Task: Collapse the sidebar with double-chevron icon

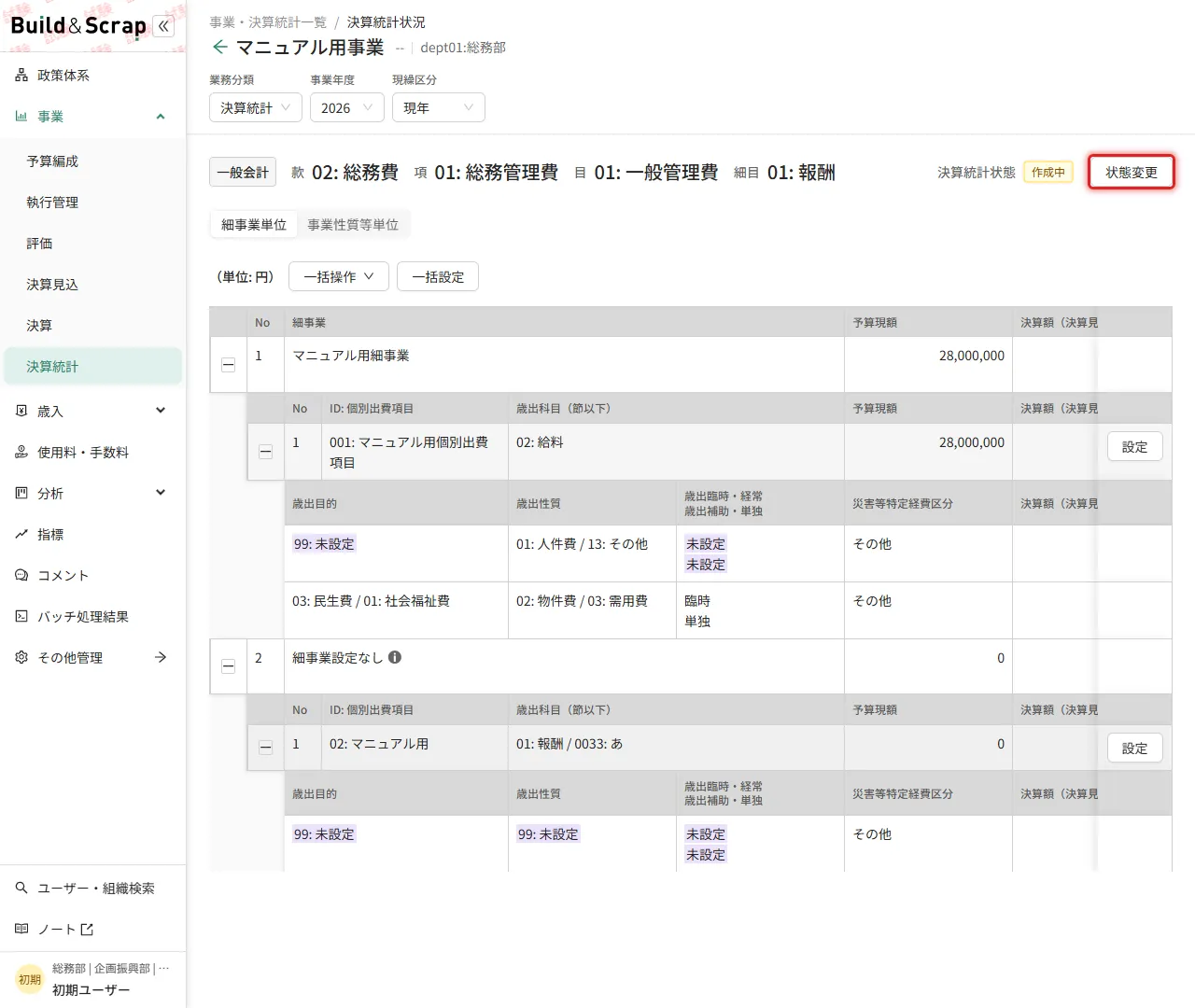Action: tap(163, 26)
